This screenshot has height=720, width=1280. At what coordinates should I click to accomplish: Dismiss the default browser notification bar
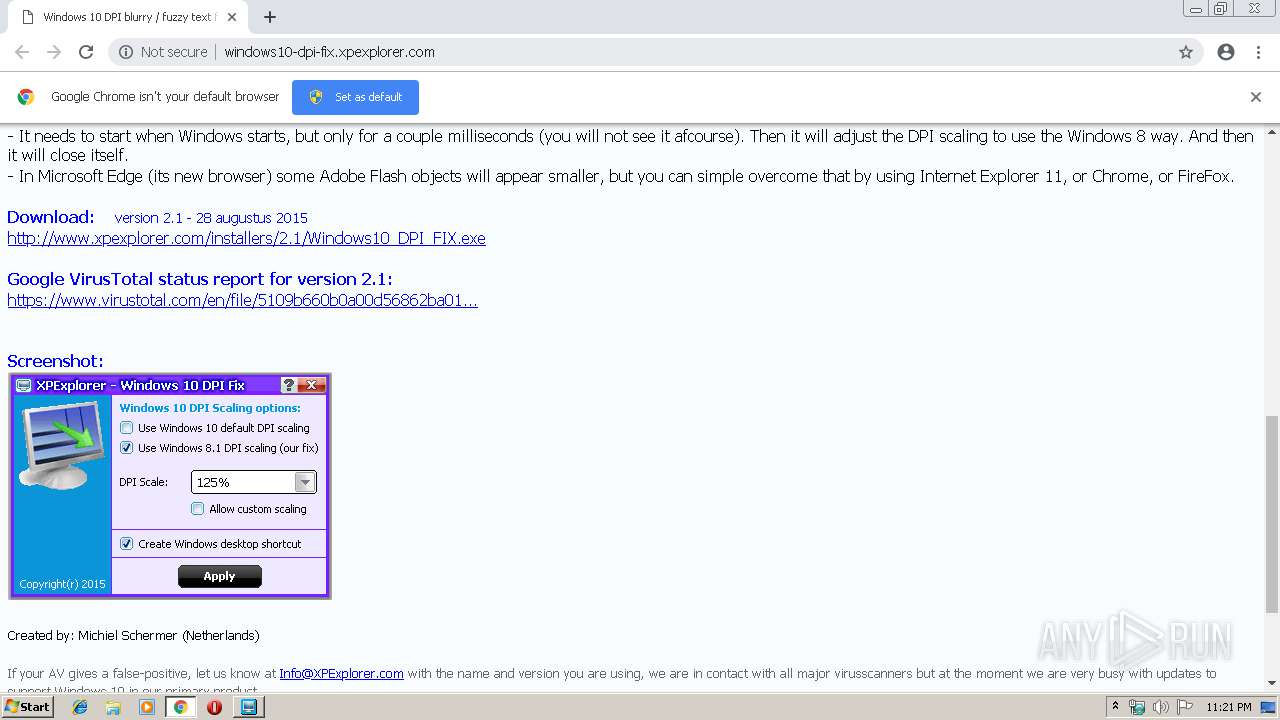(1255, 97)
